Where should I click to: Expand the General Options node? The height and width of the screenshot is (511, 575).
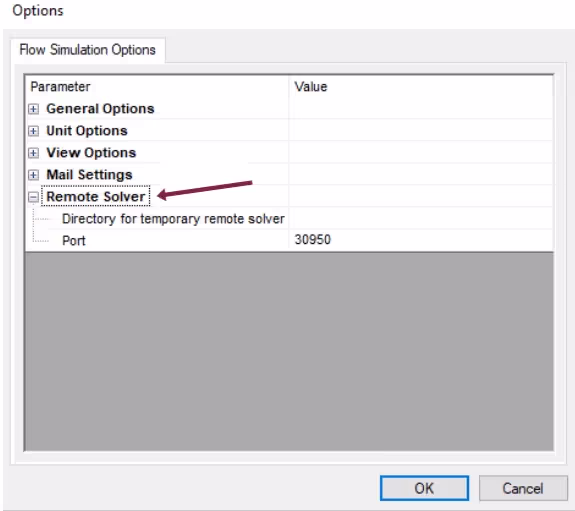point(33,109)
